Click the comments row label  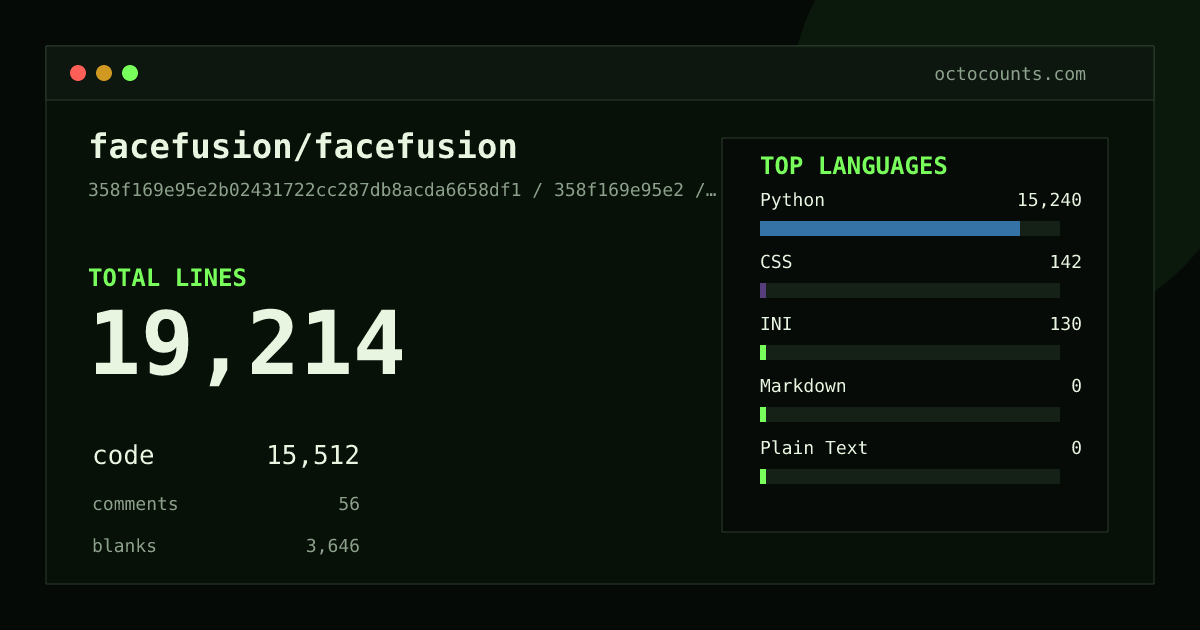tap(135, 504)
